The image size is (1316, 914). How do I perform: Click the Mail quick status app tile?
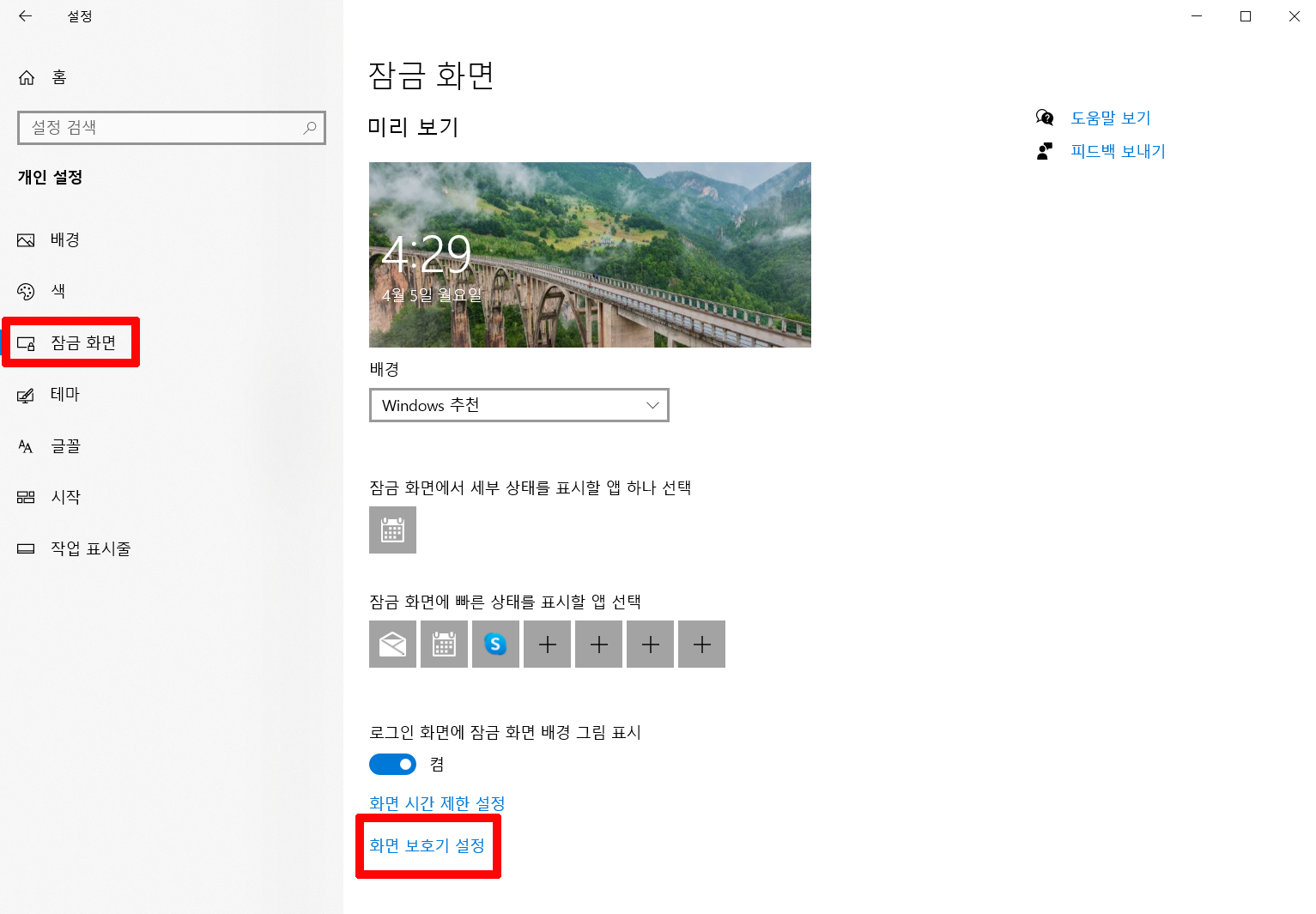coord(392,645)
